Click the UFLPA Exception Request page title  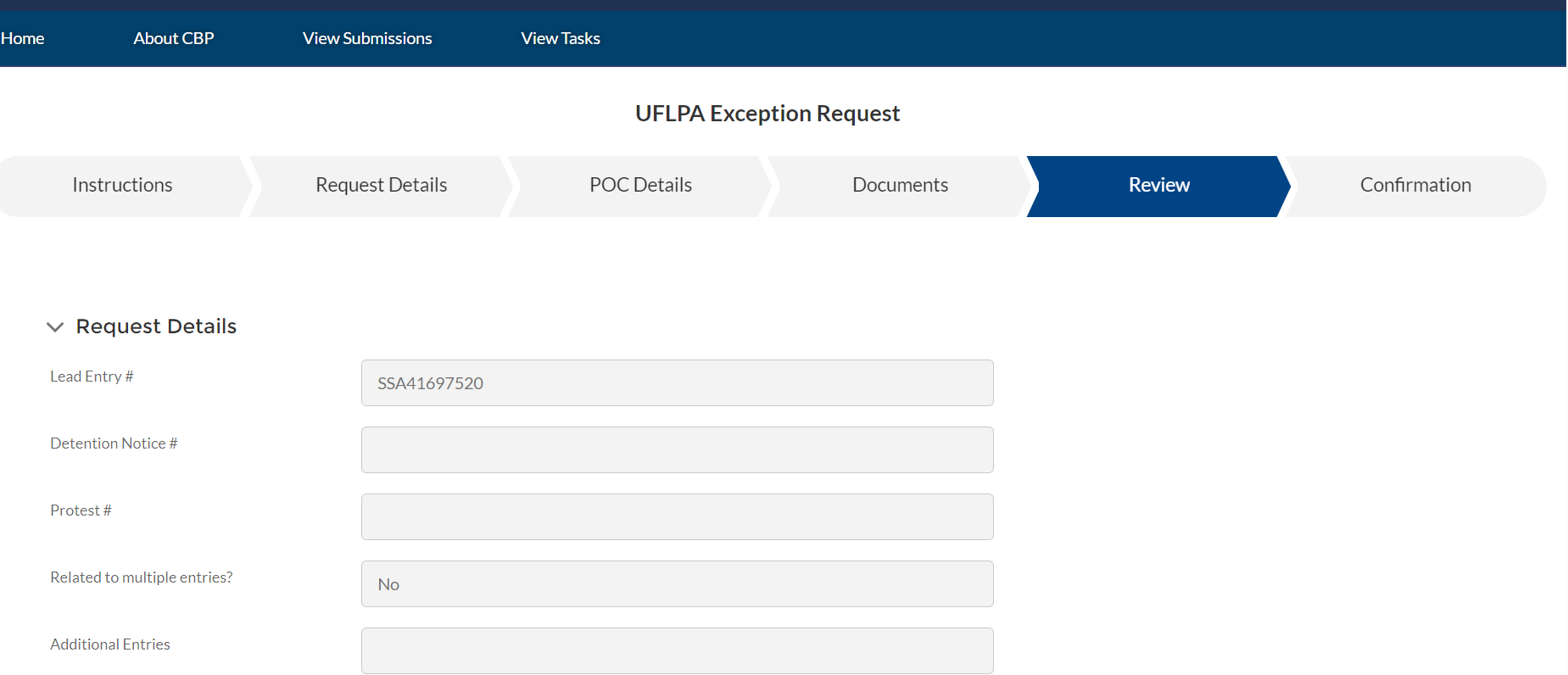click(767, 114)
